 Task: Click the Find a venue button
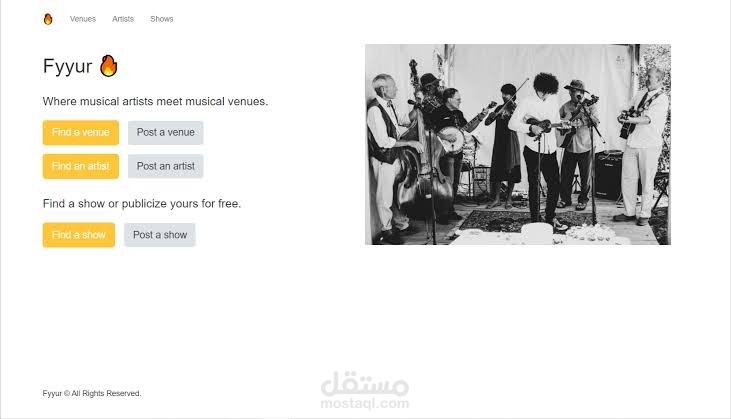tap(81, 132)
